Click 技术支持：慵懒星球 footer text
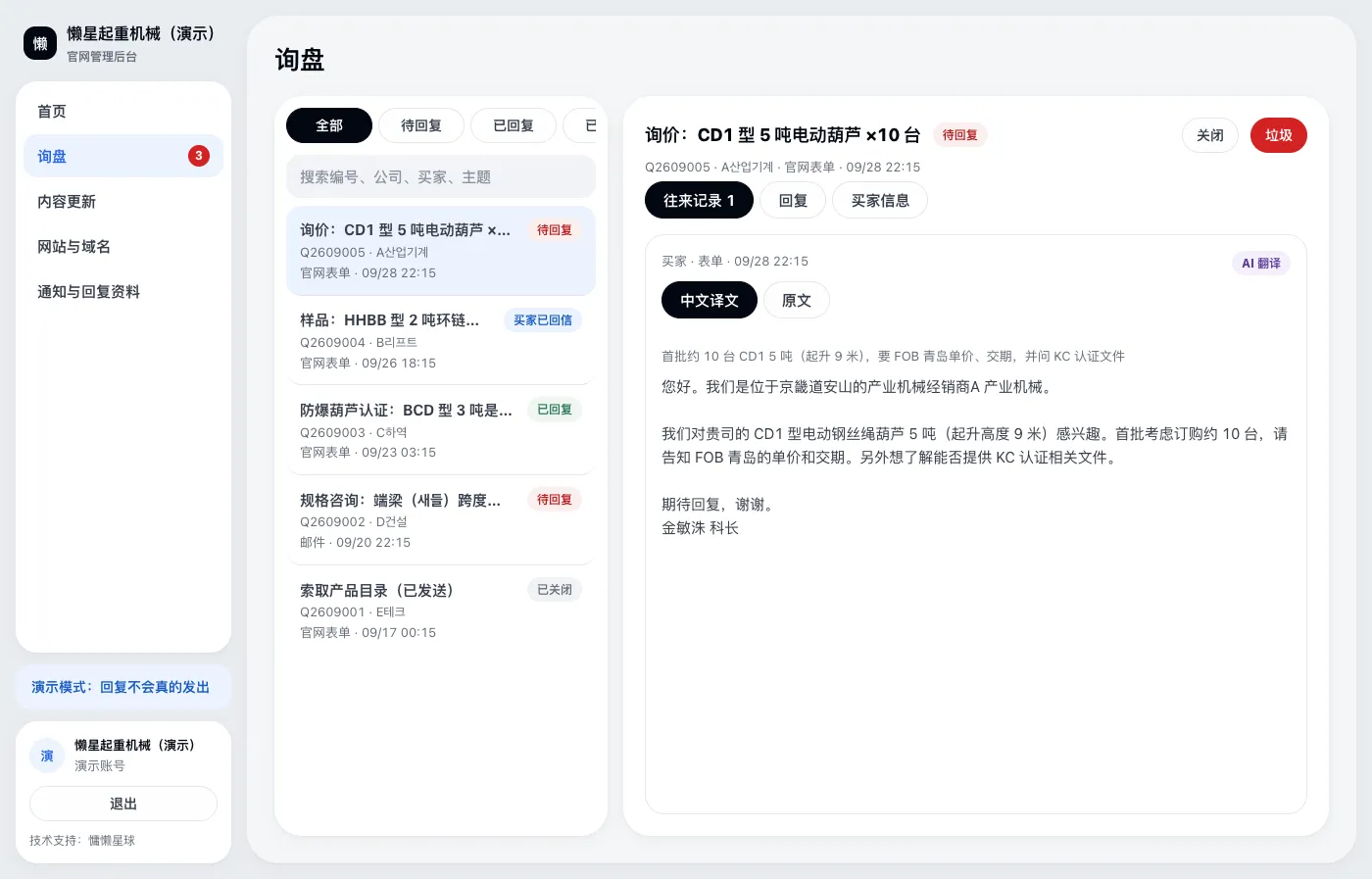The height and width of the screenshot is (879, 1372). pyautogui.click(x=82, y=841)
